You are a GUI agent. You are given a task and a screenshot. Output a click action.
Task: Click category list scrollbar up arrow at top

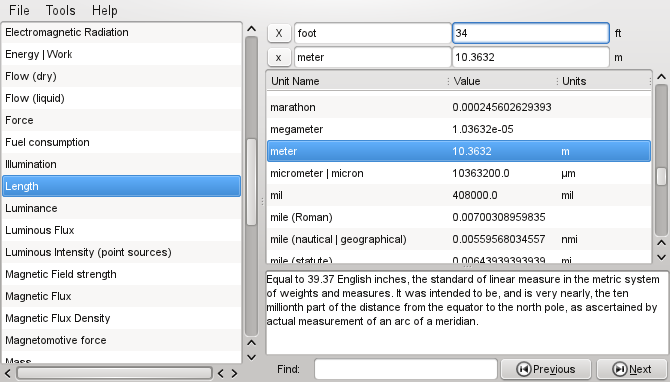coord(252,29)
